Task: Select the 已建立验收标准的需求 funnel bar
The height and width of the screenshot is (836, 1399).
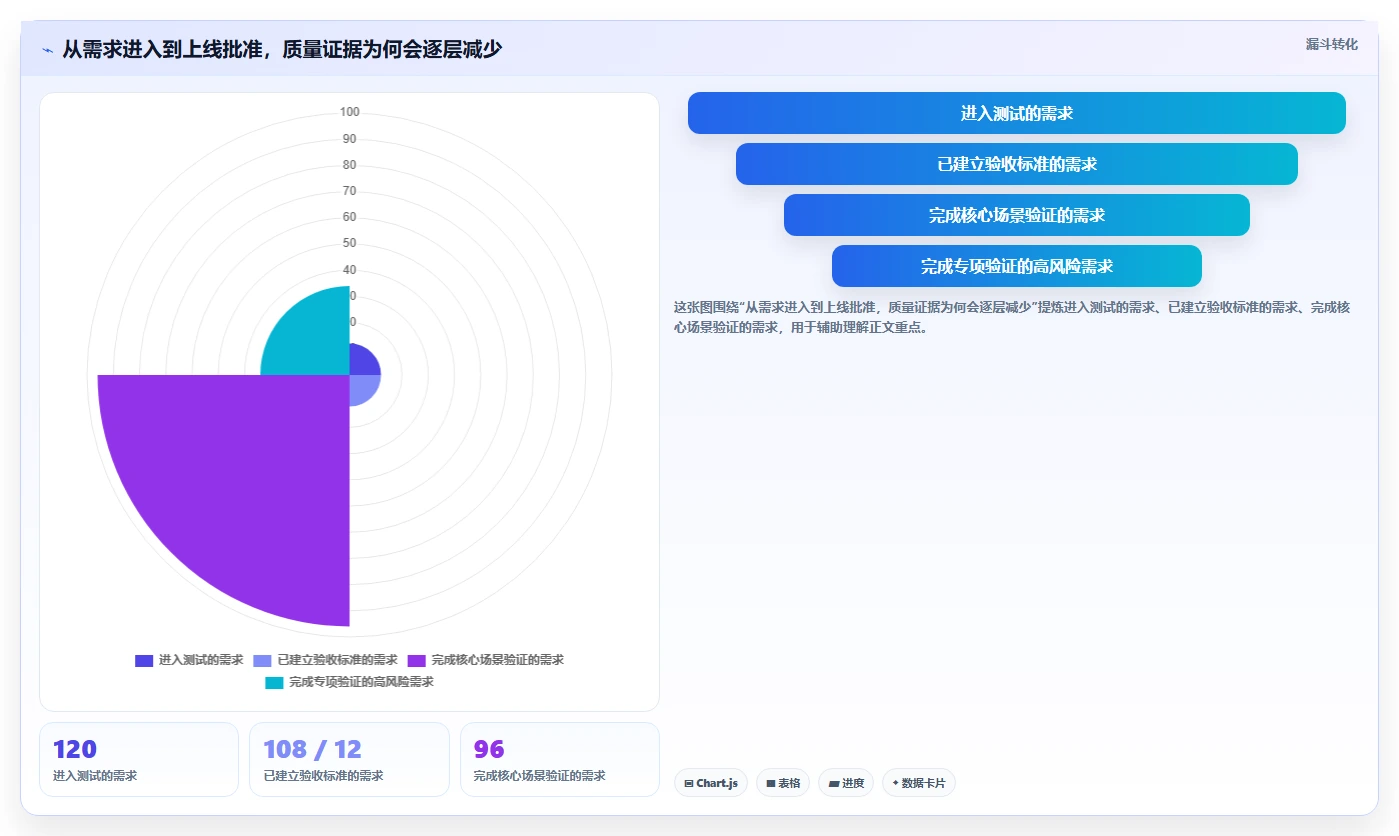Action: [1016, 164]
